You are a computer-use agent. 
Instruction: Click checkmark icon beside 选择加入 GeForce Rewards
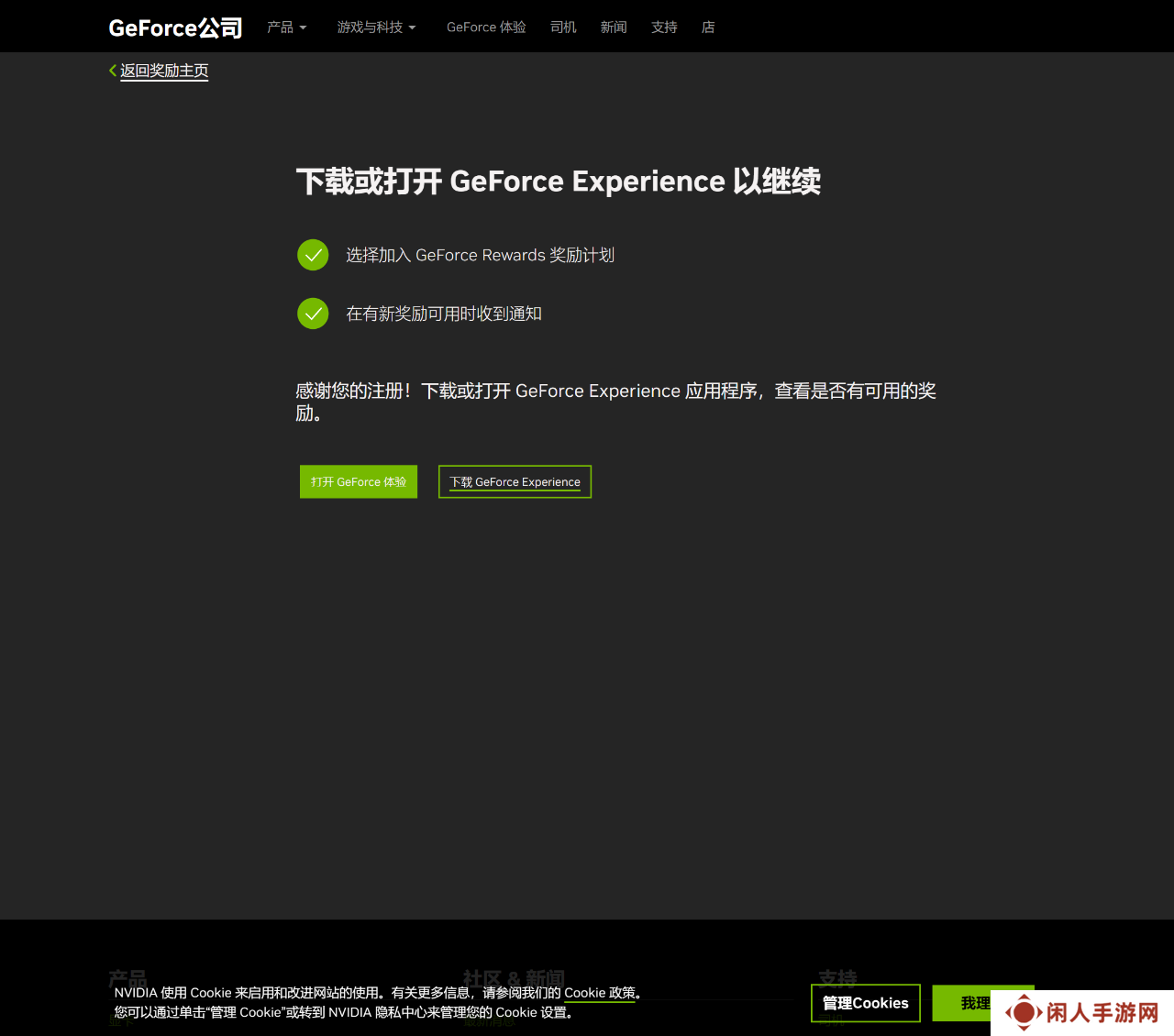pos(313,255)
